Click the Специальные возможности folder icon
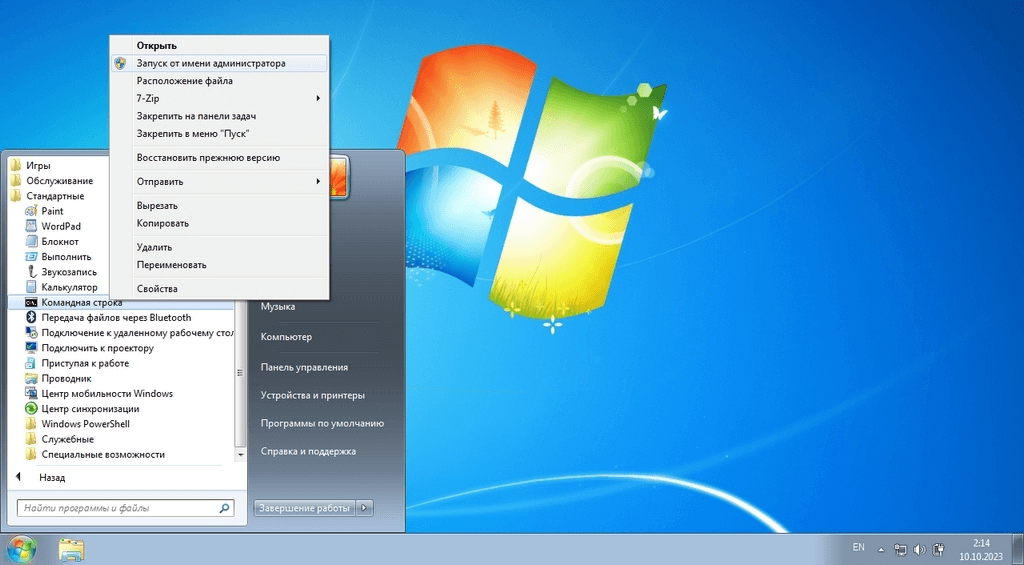Image resolution: width=1024 pixels, height=565 pixels. (x=31, y=454)
